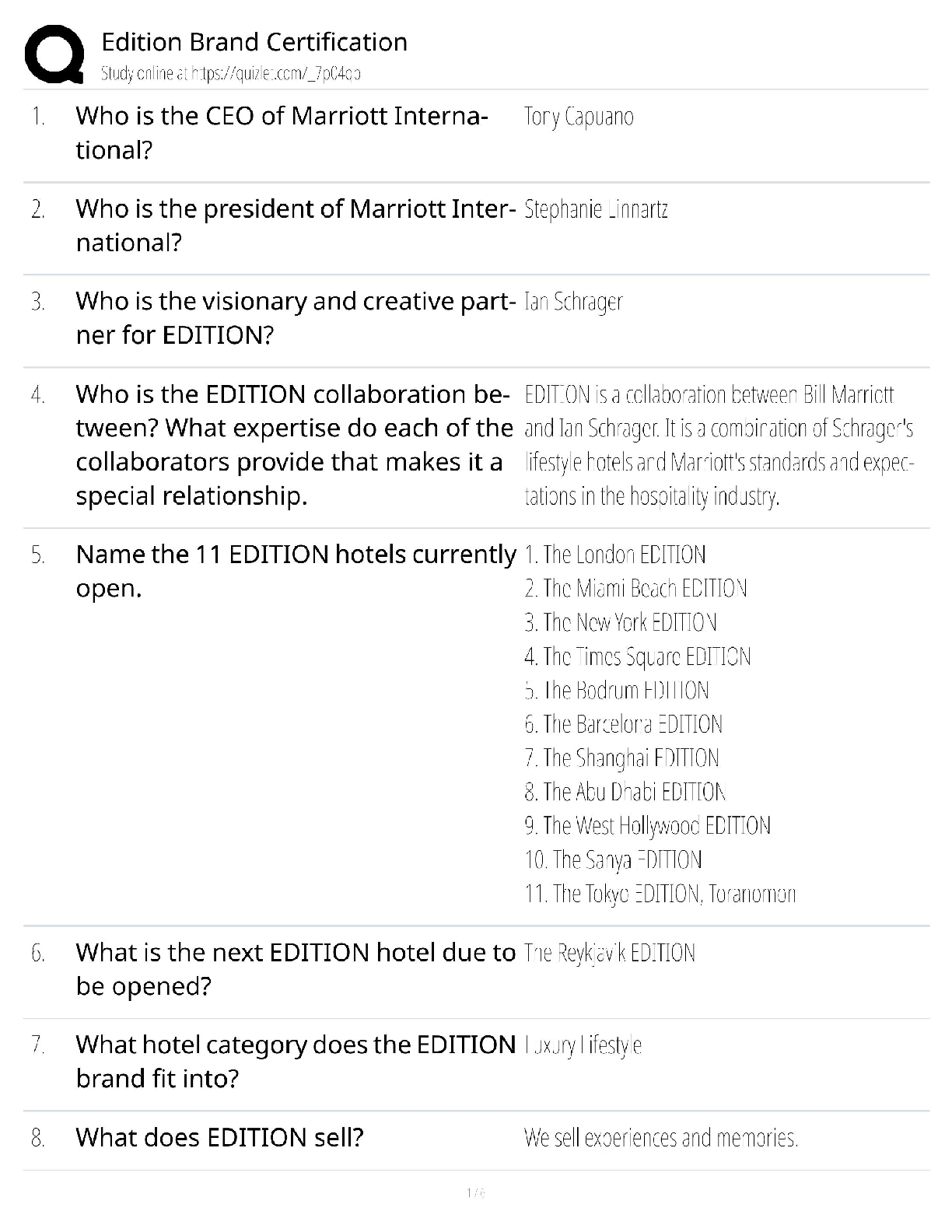Select the CEO of Marriott International question
The height and width of the screenshot is (1232, 952).
pos(282,132)
